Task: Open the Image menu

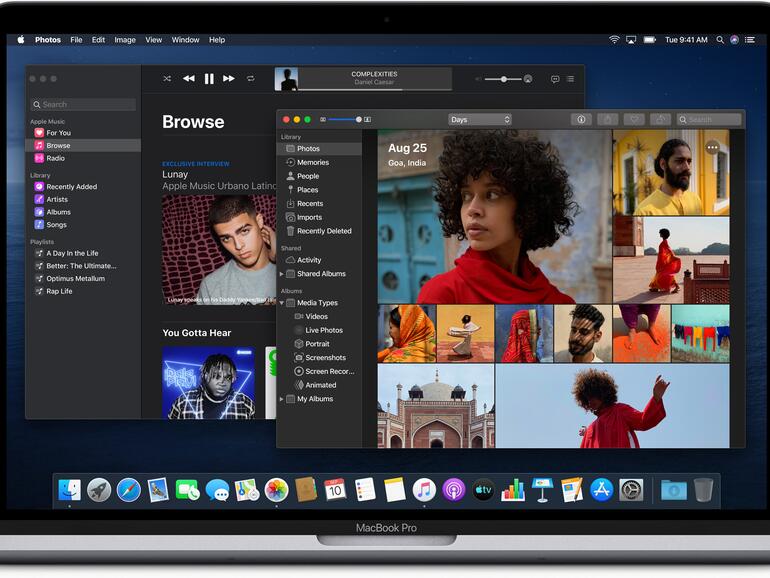Action: [x=125, y=40]
